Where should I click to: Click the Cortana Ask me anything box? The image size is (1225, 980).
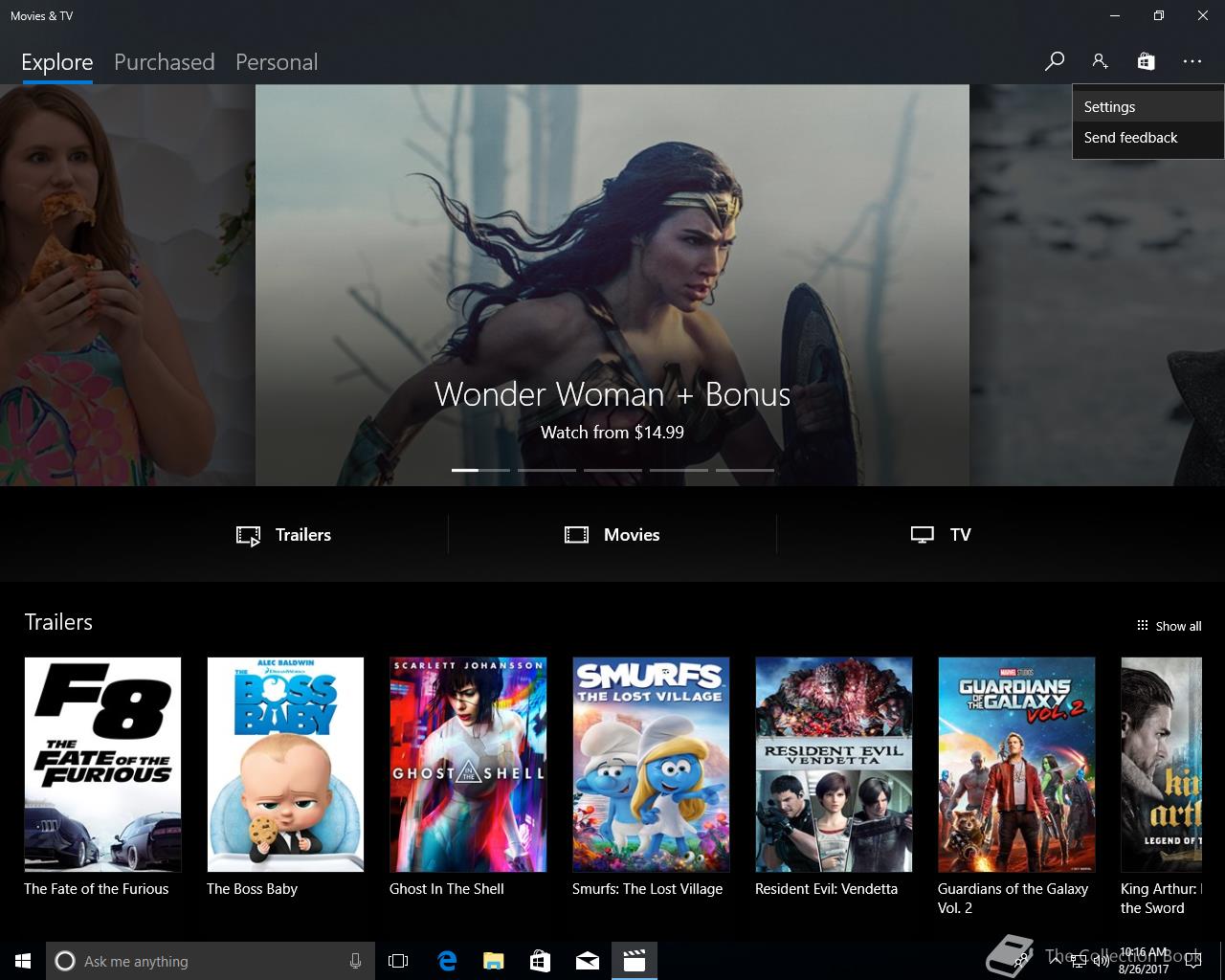point(210,961)
